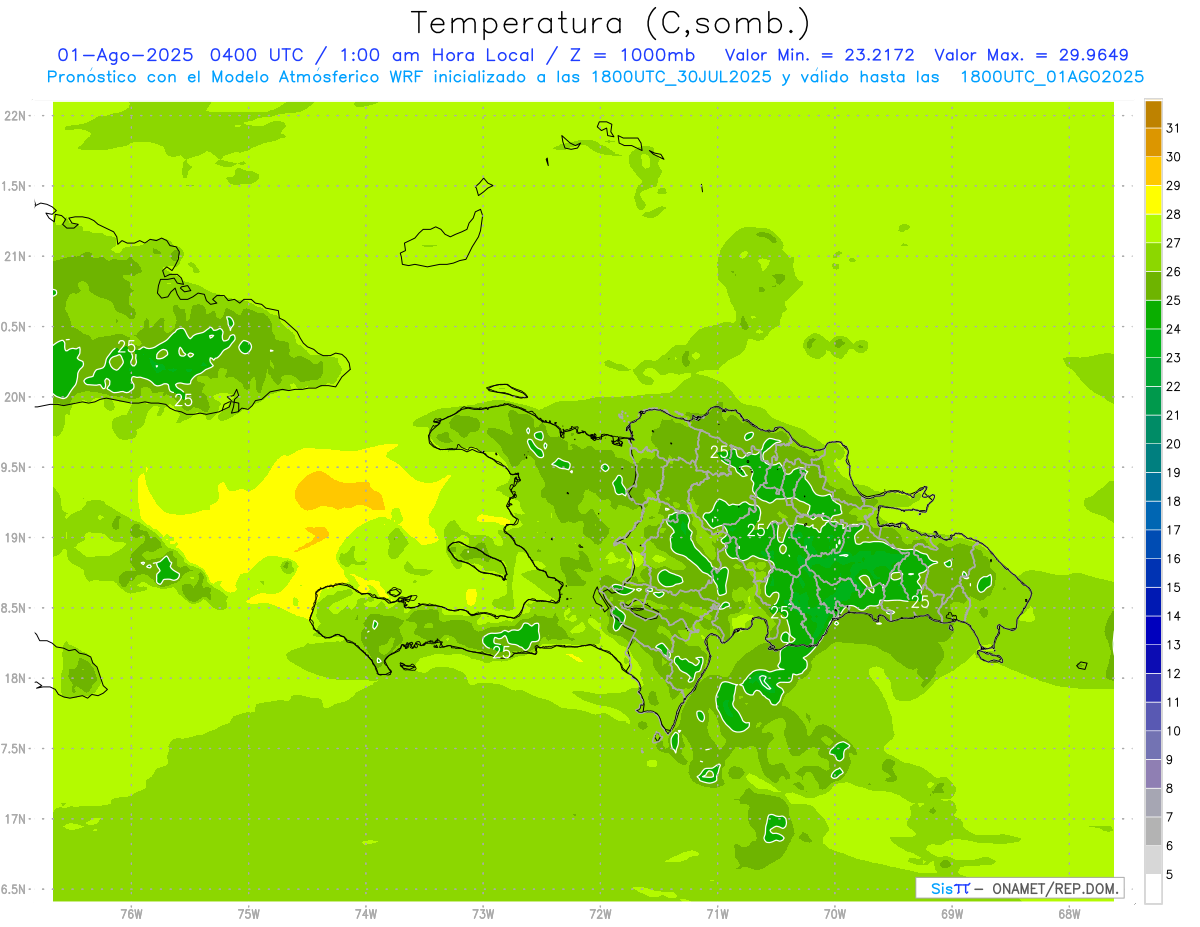Click the legend value '8'

pyautogui.click(x=1170, y=788)
